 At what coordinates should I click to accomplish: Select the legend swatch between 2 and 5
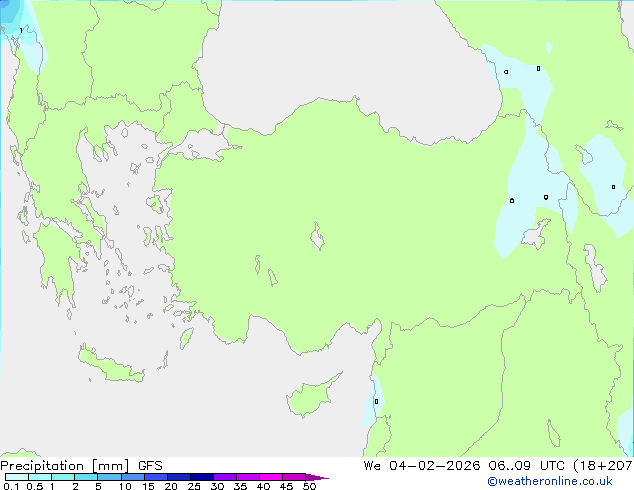86,477
